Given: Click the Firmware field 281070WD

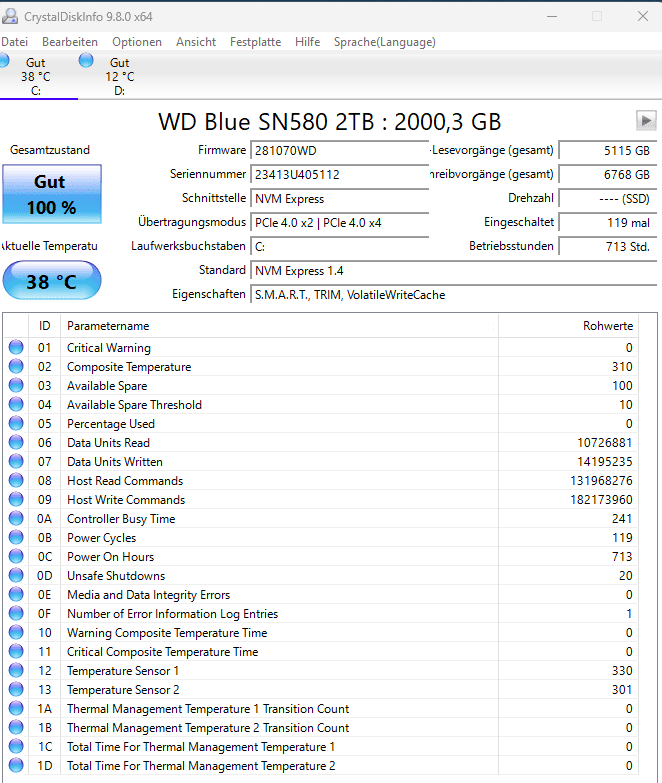Looking at the screenshot, I should tap(339, 150).
